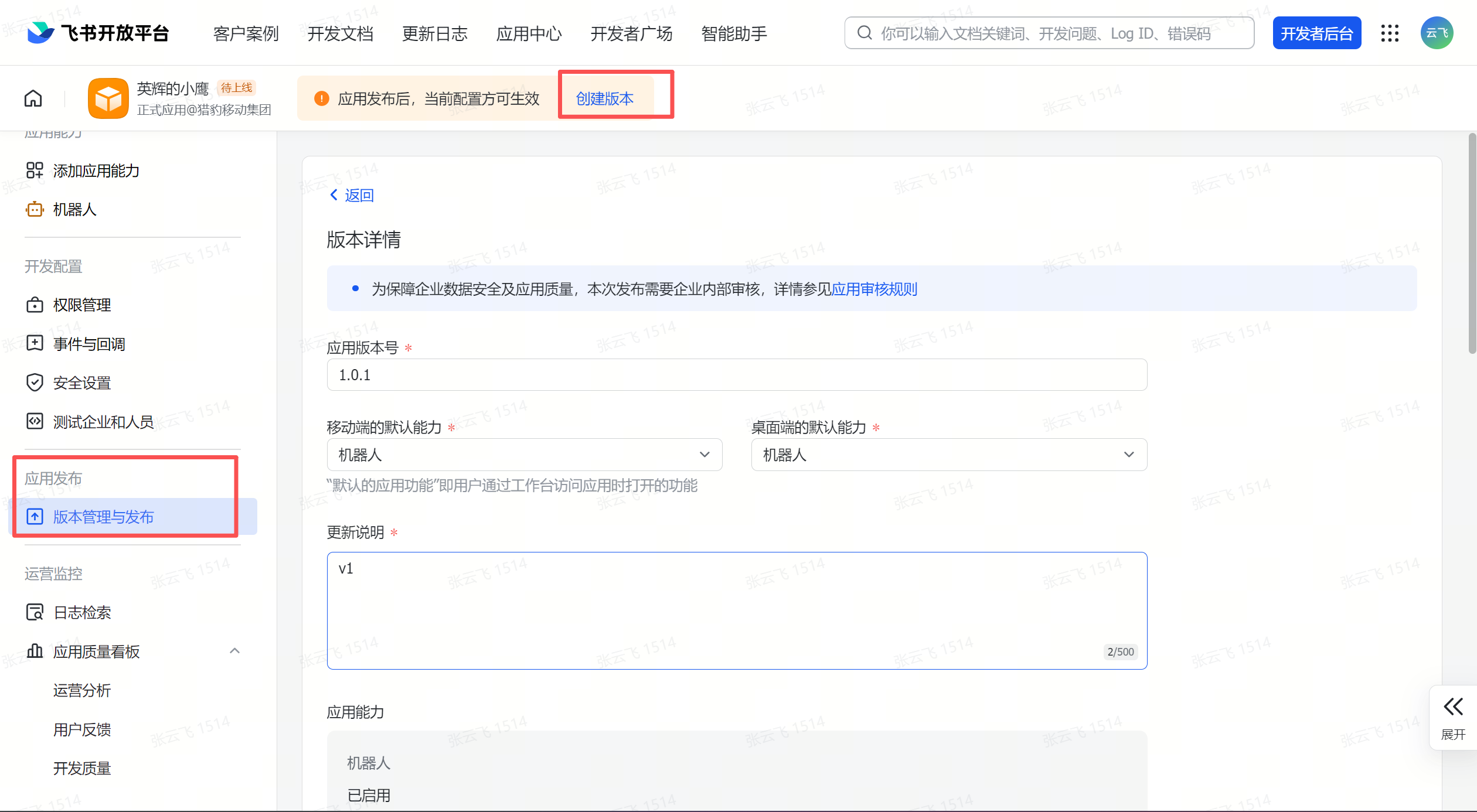Click the 权限管理 lock icon

35,305
